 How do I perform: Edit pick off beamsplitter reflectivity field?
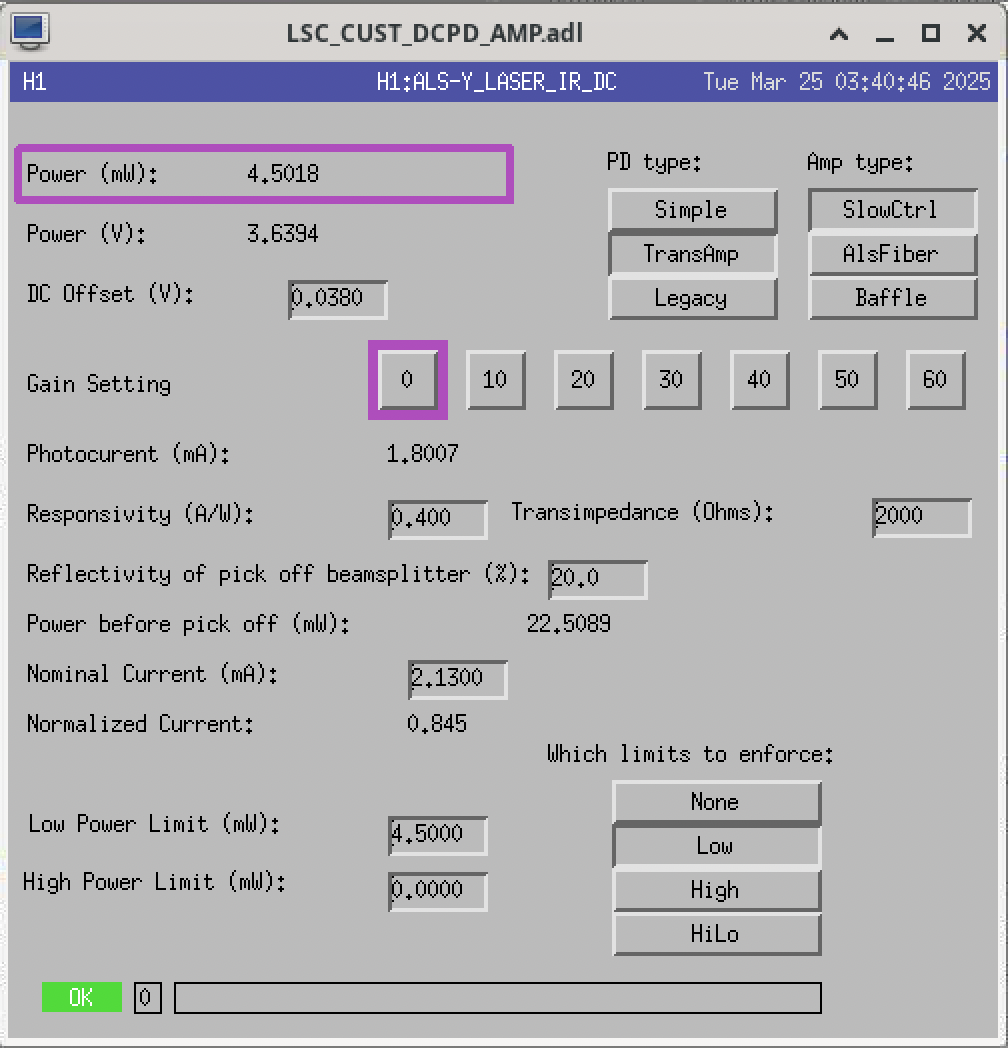(x=598, y=579)
